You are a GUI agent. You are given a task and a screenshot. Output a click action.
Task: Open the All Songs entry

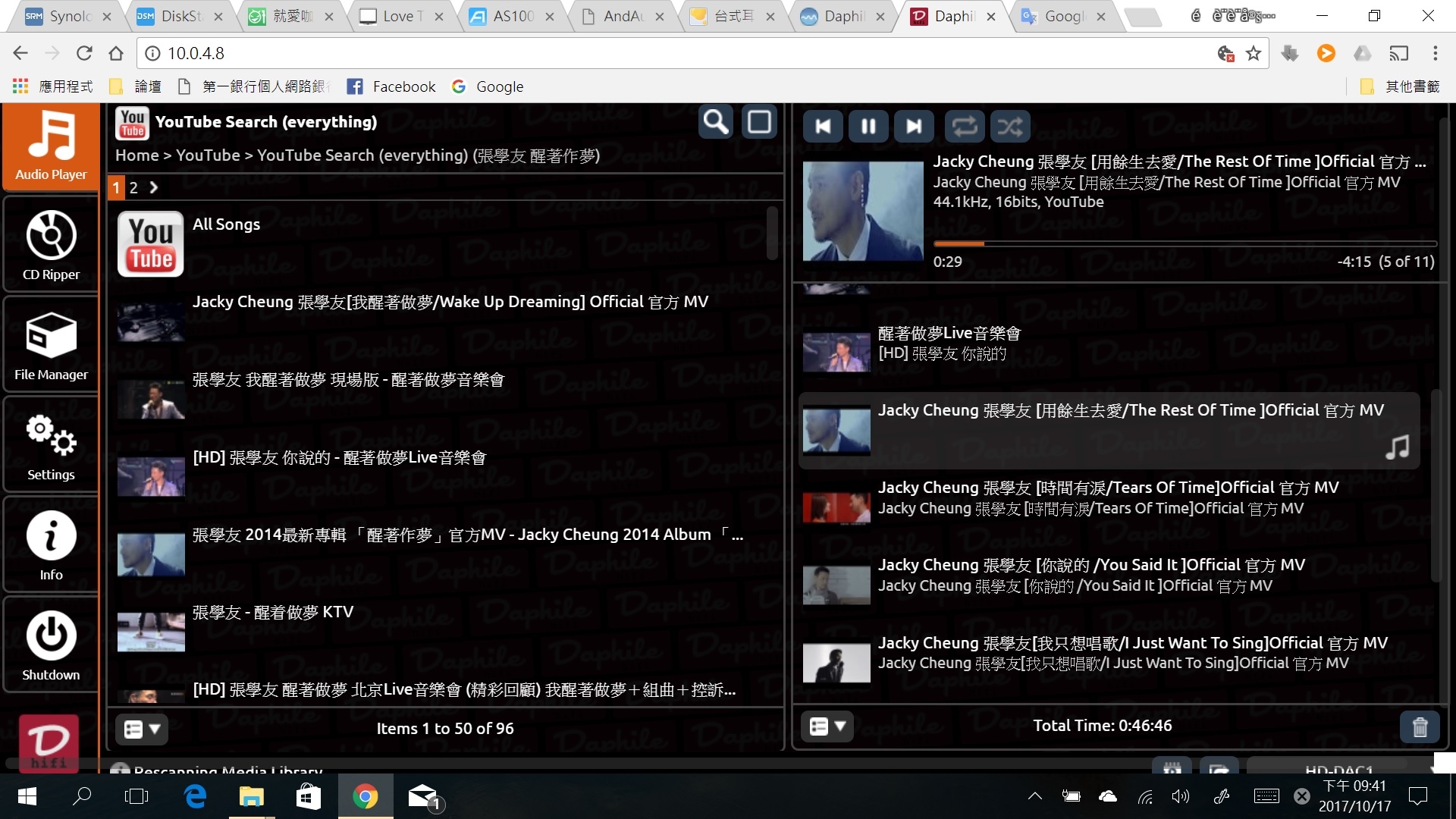tap(440, 243)
